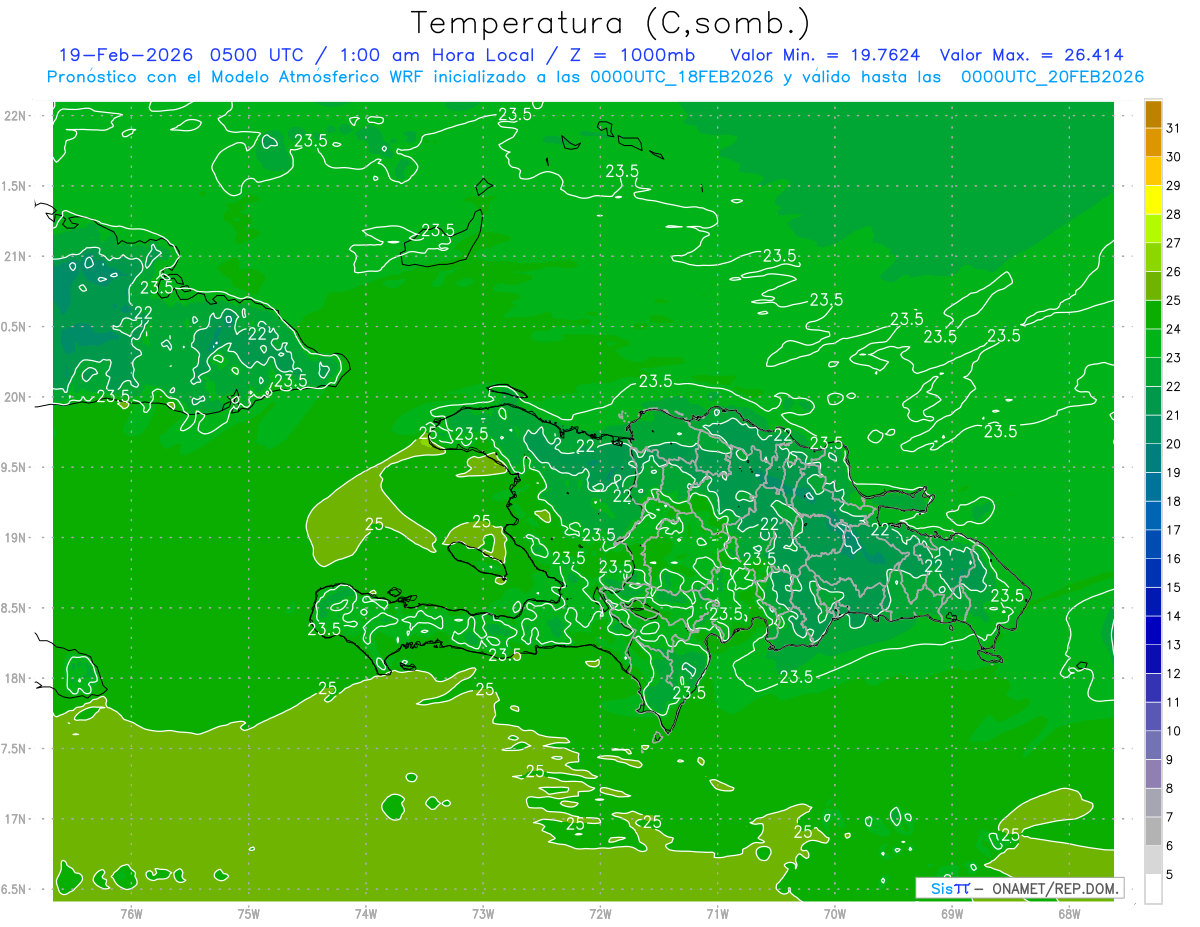Click the 69W longitude axis label
The height and width of the screenshot is (927, 1200).
[x=952, y=914]
